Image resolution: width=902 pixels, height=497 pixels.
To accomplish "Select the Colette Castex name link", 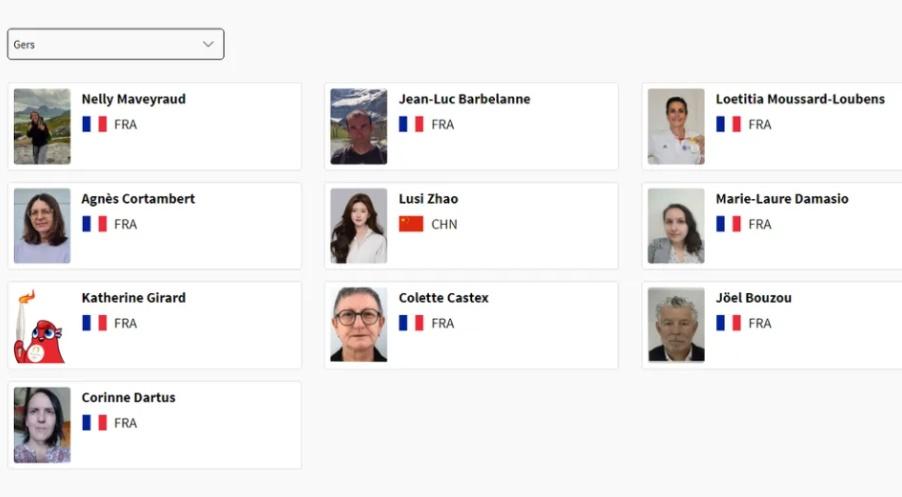I will pyautogui.click(x=443, y=298).
